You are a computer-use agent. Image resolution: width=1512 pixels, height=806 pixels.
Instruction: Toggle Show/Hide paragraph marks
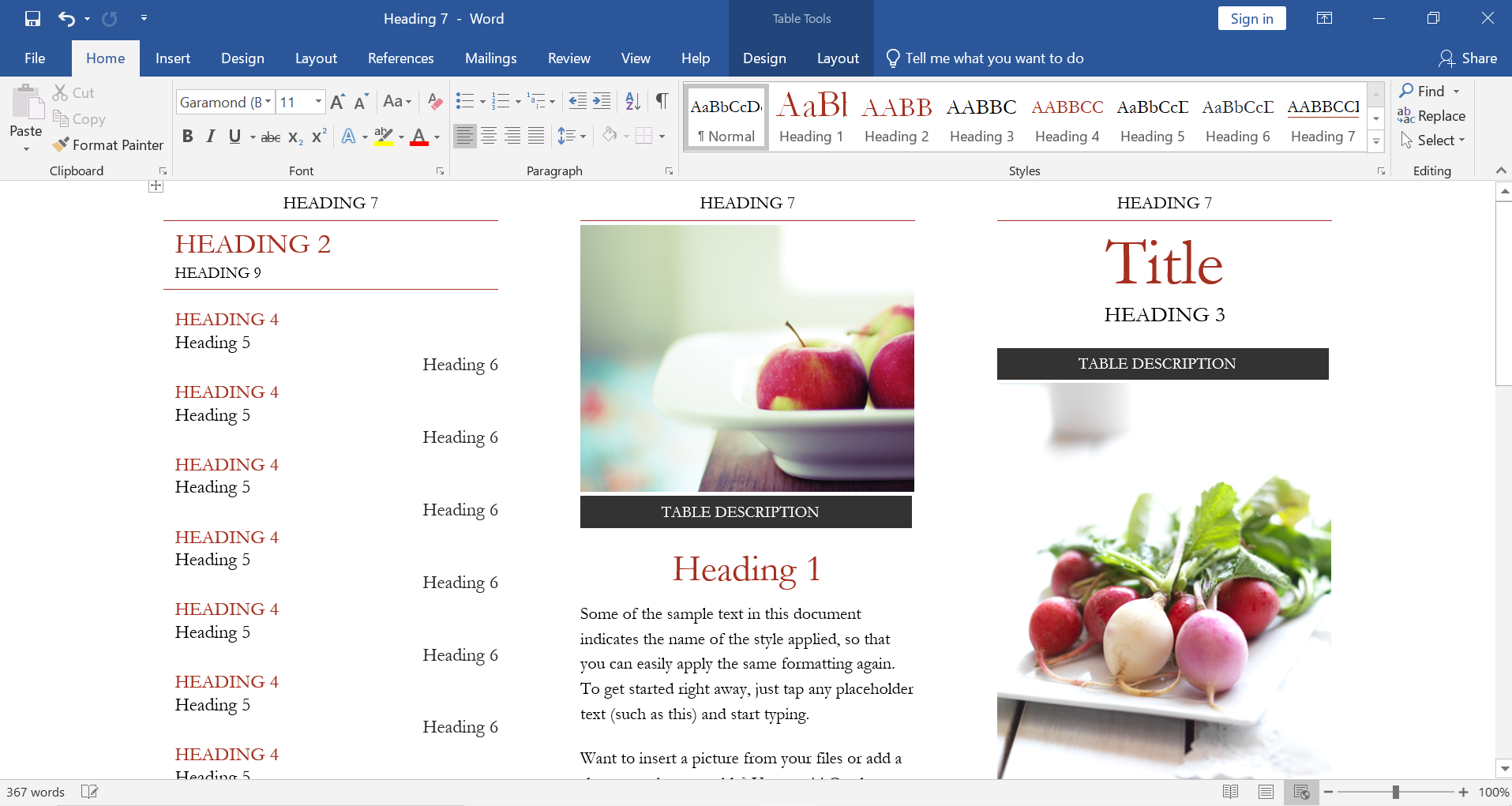tap(662, 101)
